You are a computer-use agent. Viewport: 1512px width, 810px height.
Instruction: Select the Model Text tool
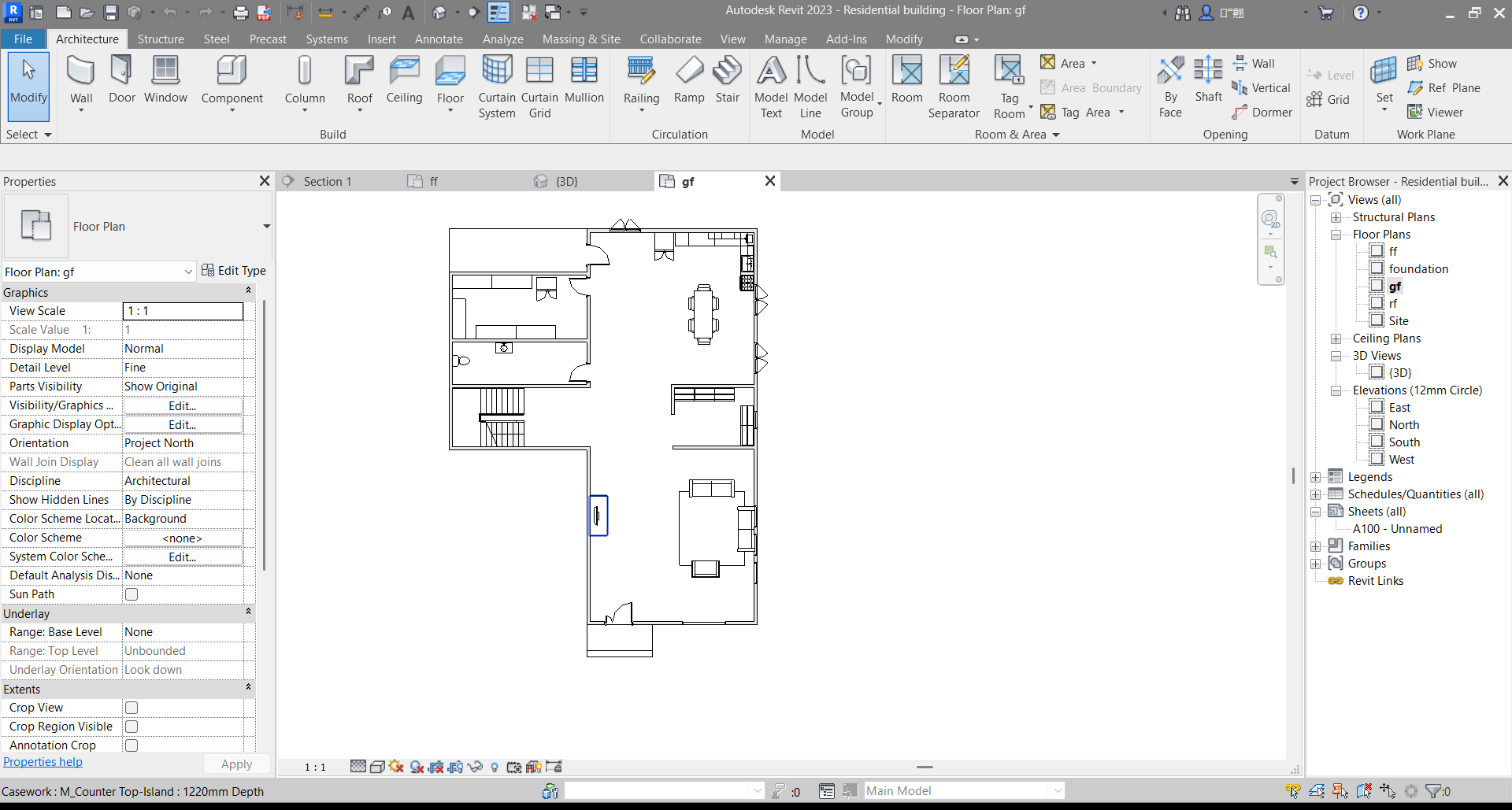coord(771,87)
